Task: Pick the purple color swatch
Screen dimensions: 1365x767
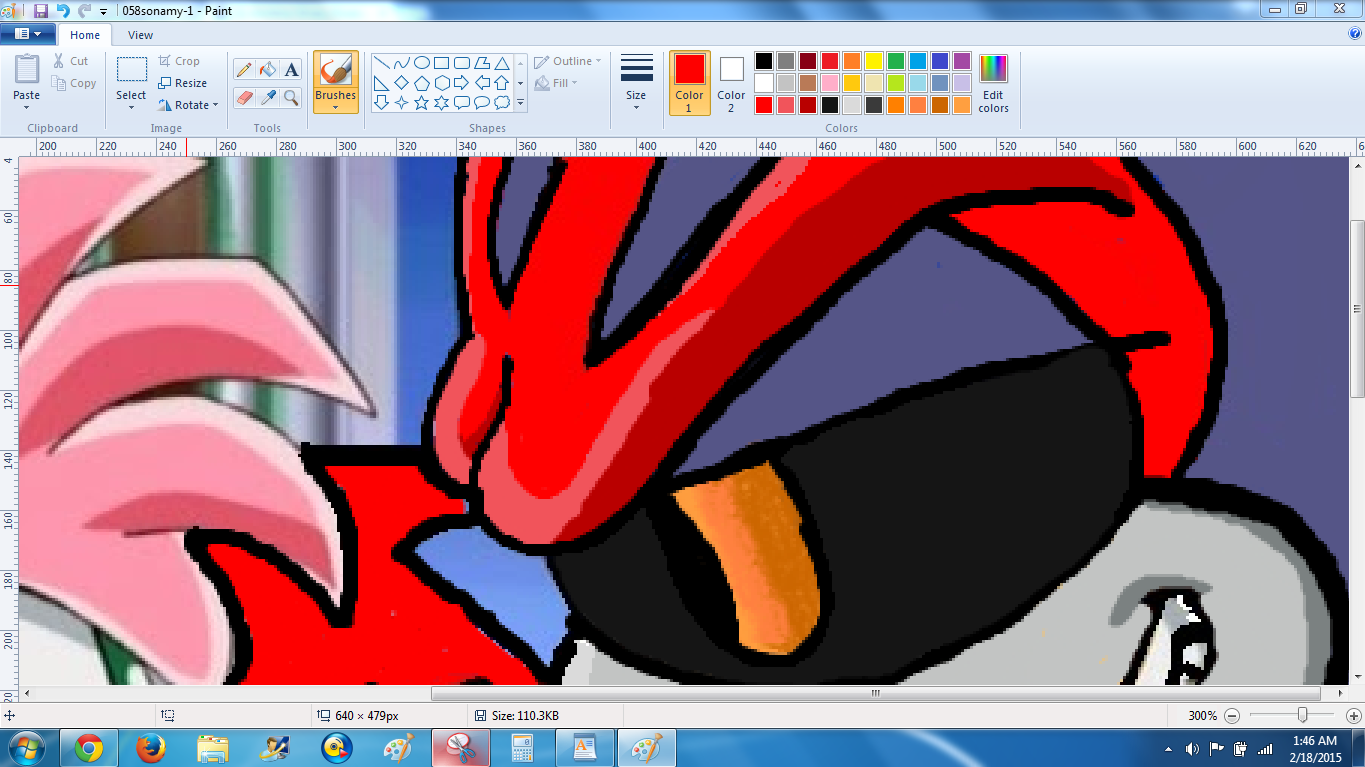Action: 962,61
